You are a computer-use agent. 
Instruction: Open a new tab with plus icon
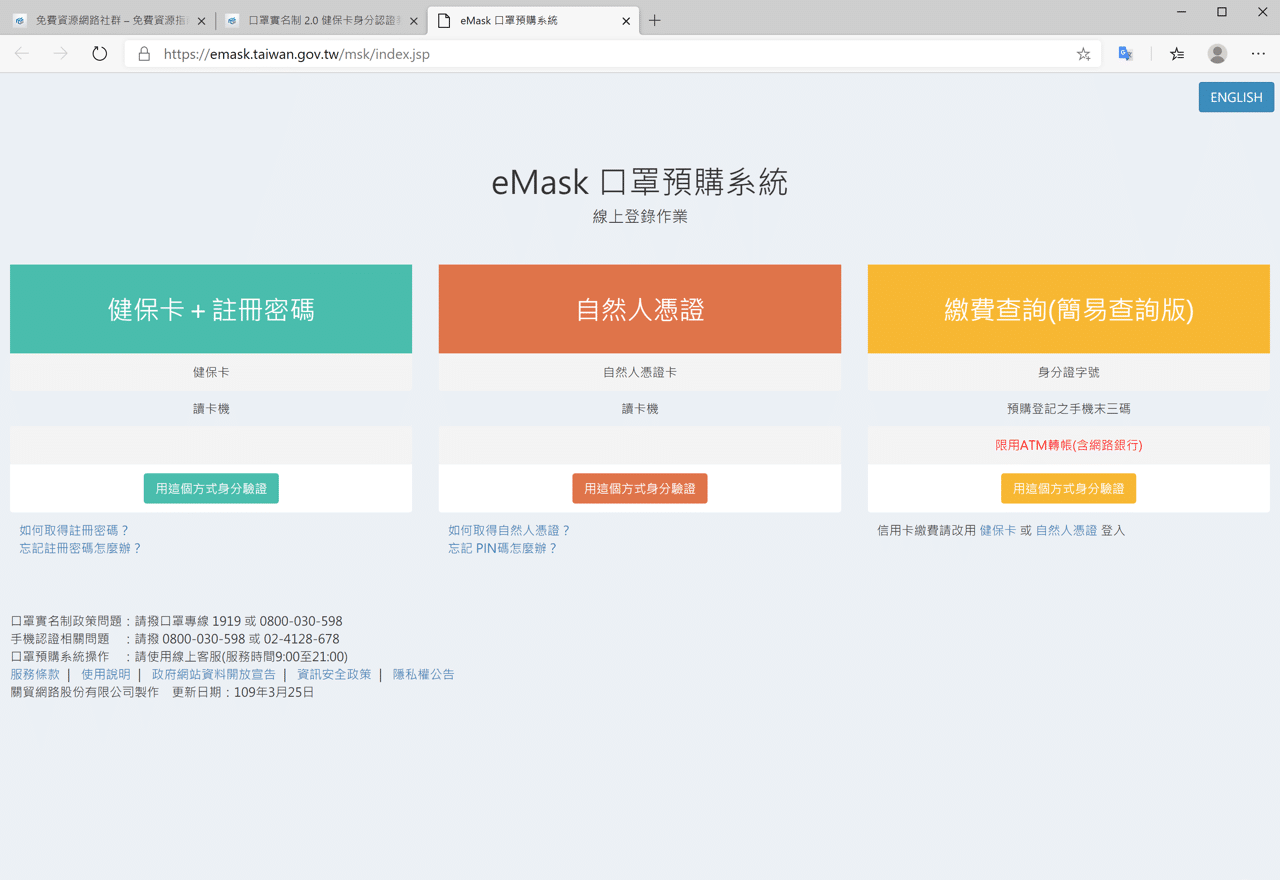(x=655, y=20)
